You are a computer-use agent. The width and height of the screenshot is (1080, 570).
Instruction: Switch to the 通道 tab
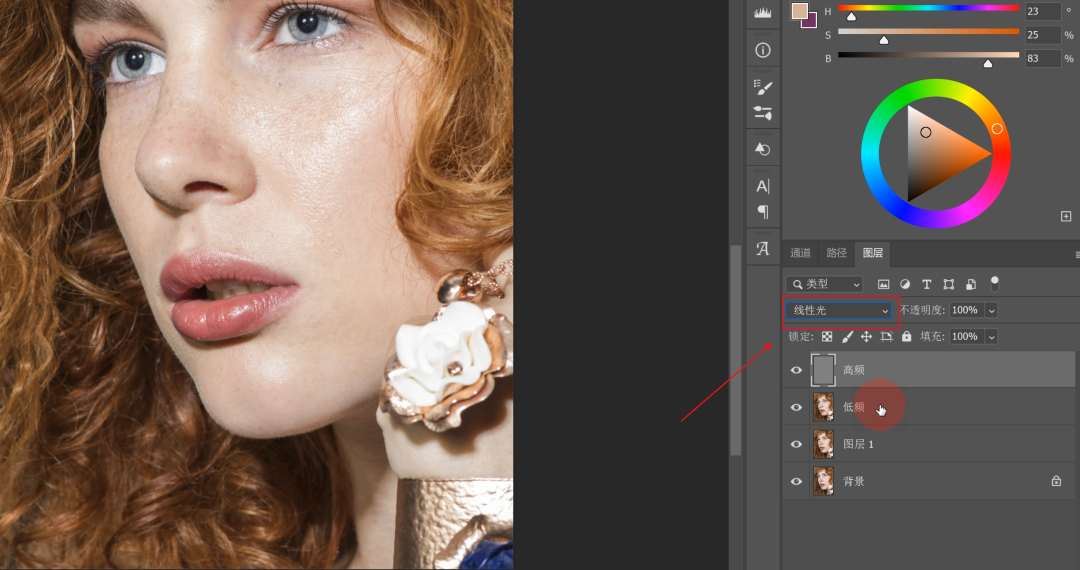tap(800, 253)
